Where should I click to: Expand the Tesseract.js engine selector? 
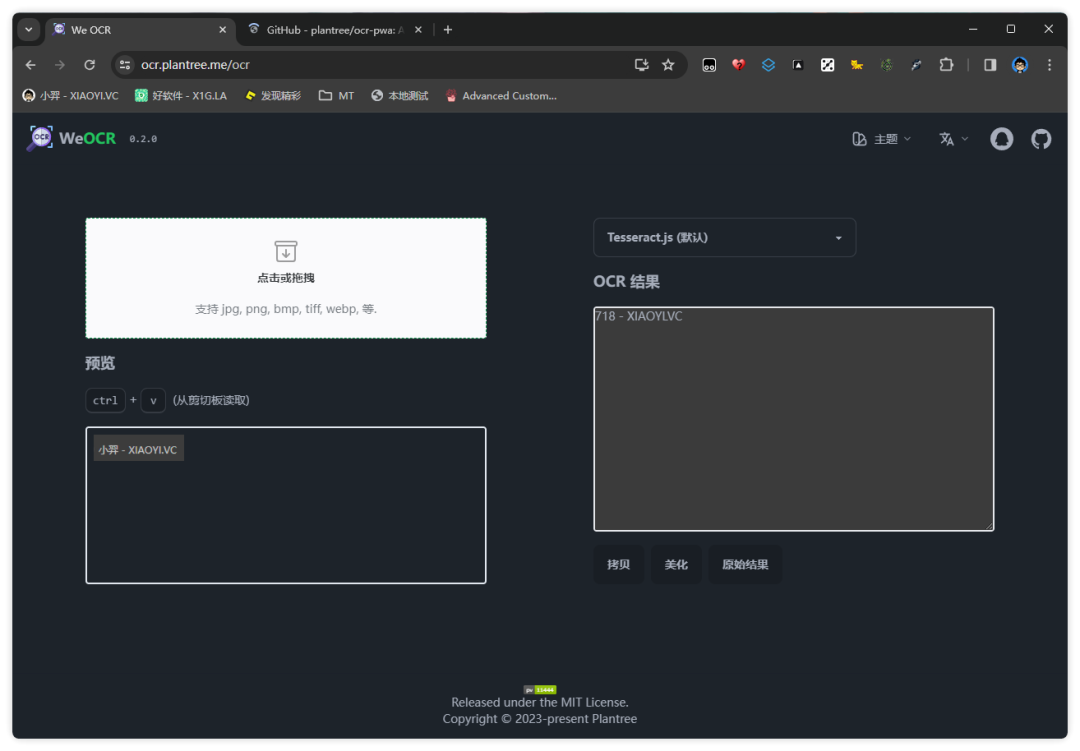(725, 237)
